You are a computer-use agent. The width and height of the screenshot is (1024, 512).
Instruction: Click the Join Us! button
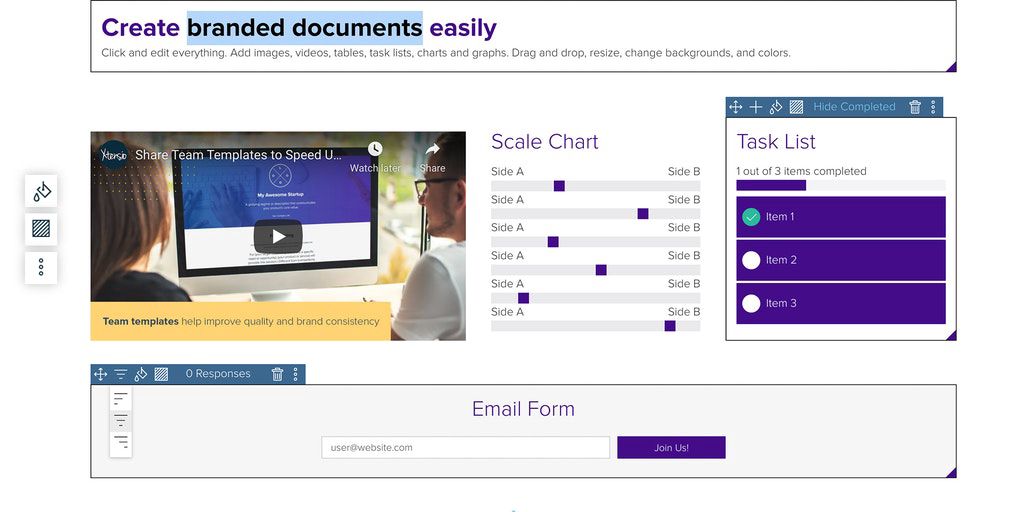coord(671,447)
